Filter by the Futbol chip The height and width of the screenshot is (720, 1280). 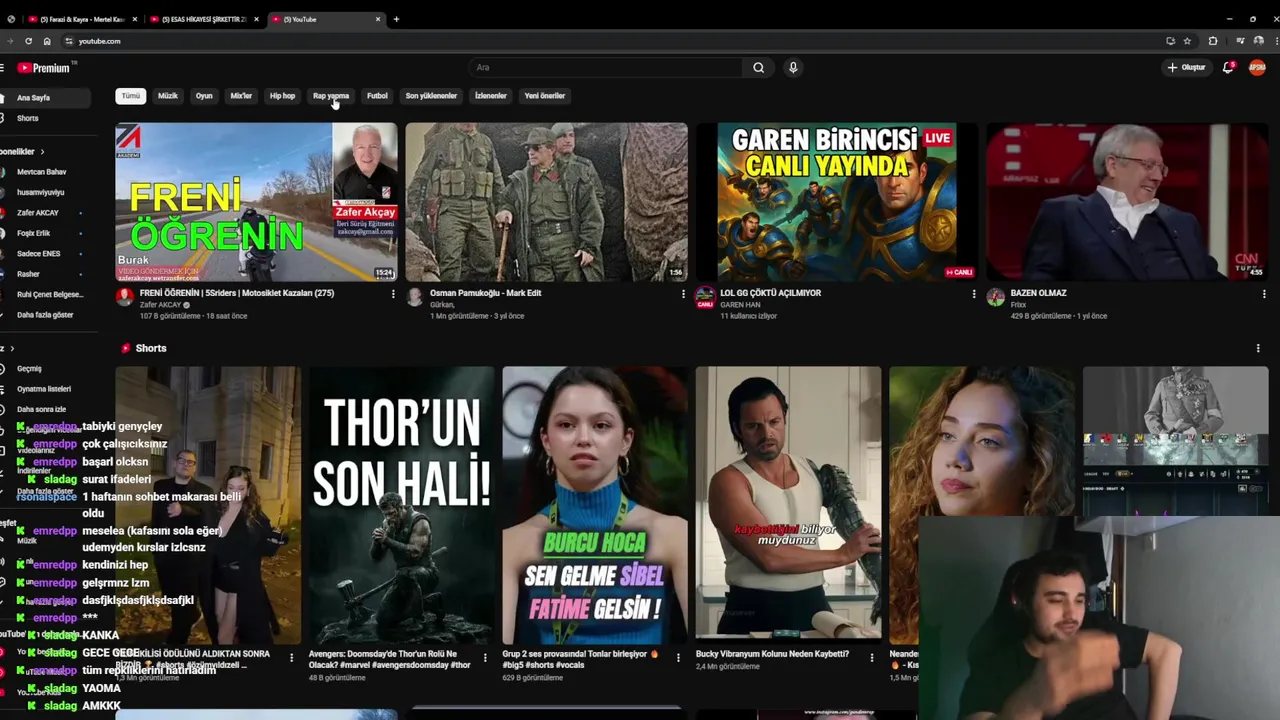point(377,96)
